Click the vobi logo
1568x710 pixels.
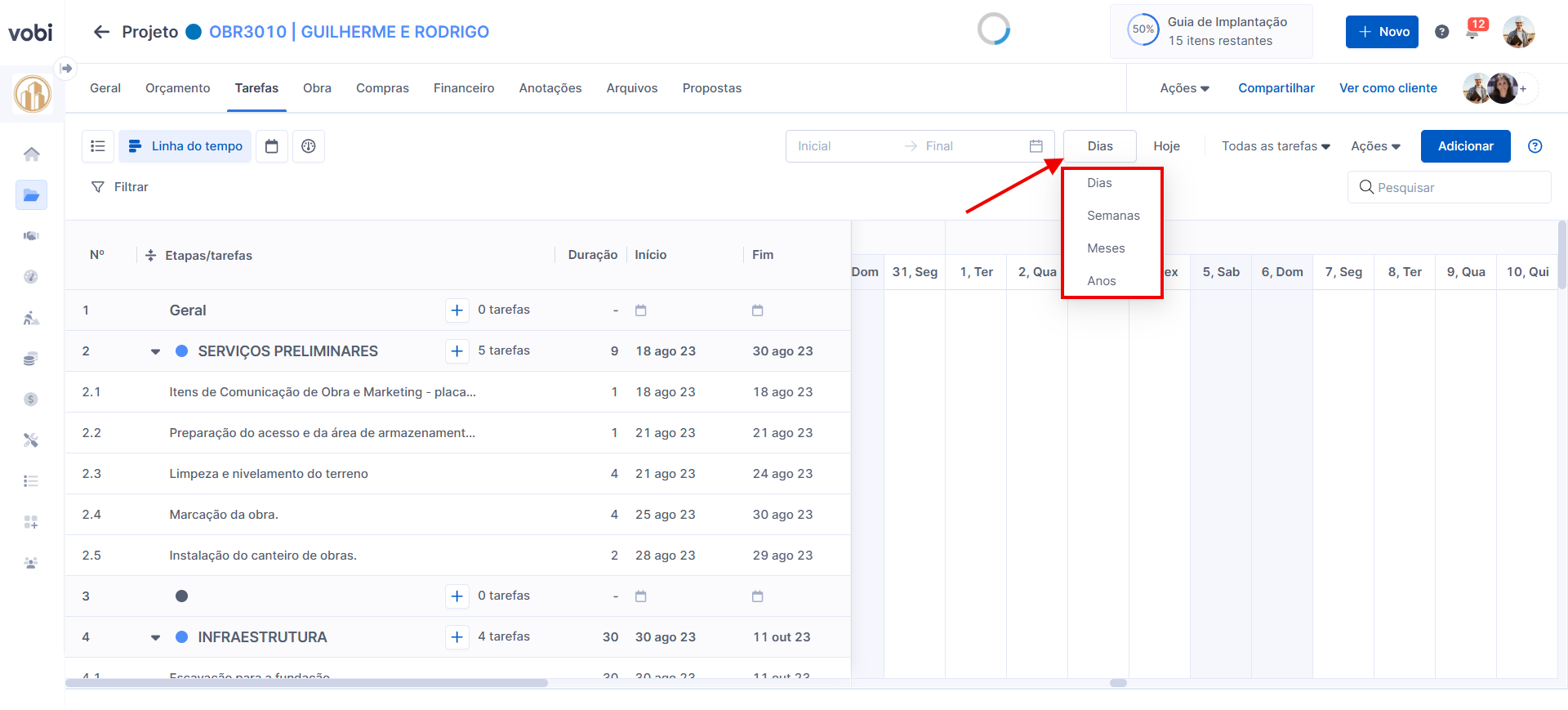[30, 33]
